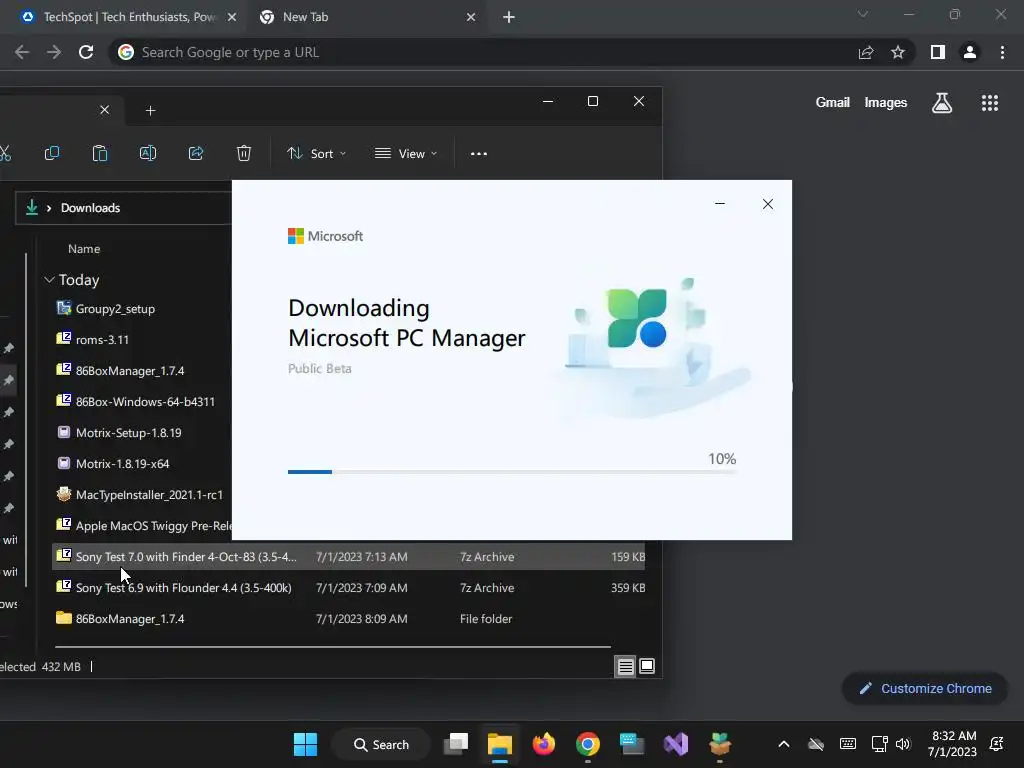Screen dimensions: 1024x768
Task: Select the Motrix-Setup-1.8.19 file
Action: (x=128, y=432)
